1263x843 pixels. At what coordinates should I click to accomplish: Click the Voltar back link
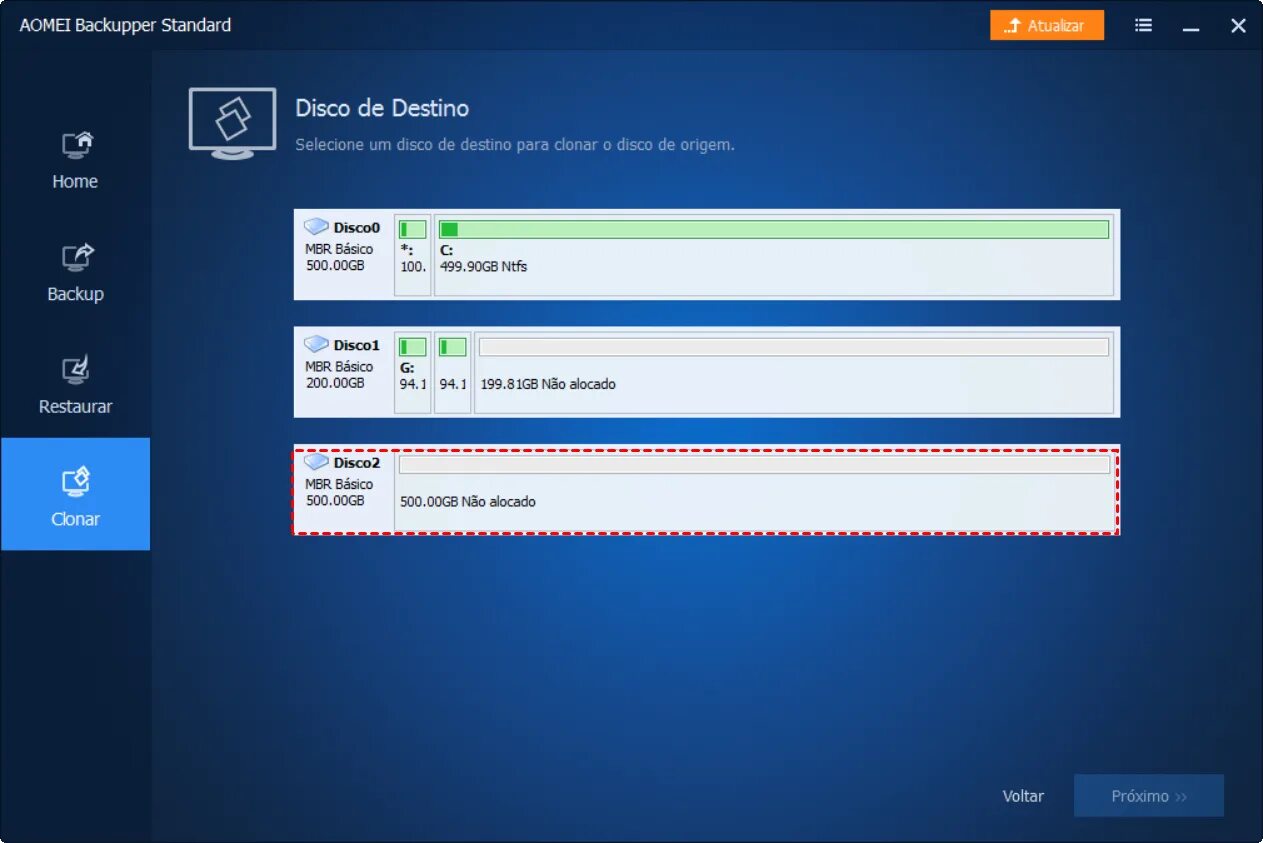coord(1023,796)
